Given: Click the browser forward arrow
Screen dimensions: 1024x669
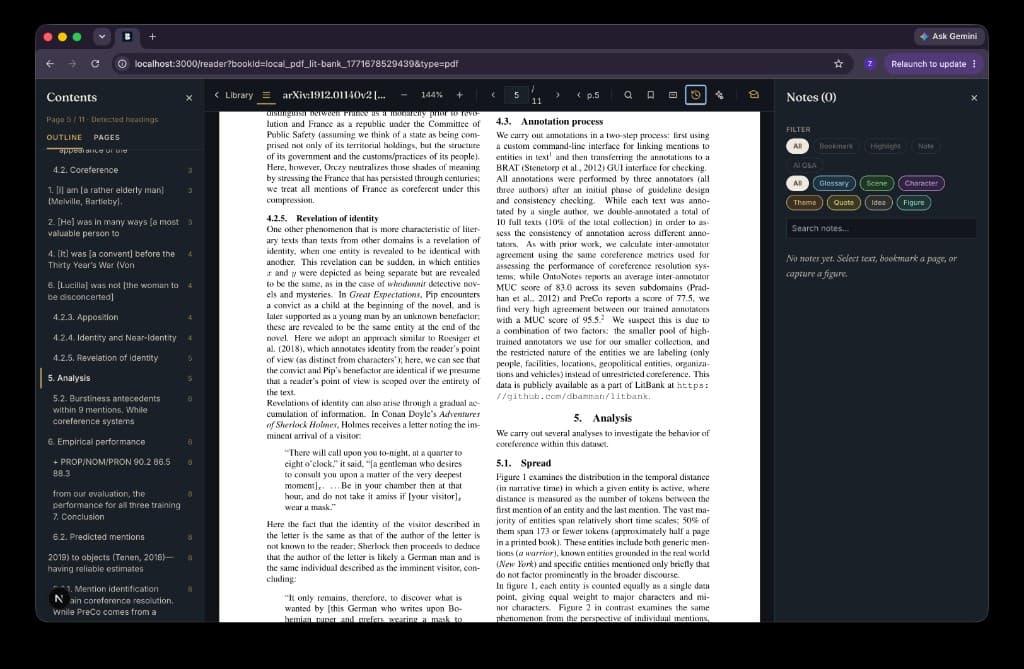Looking at the screenshot, I should tap(72, 63).
